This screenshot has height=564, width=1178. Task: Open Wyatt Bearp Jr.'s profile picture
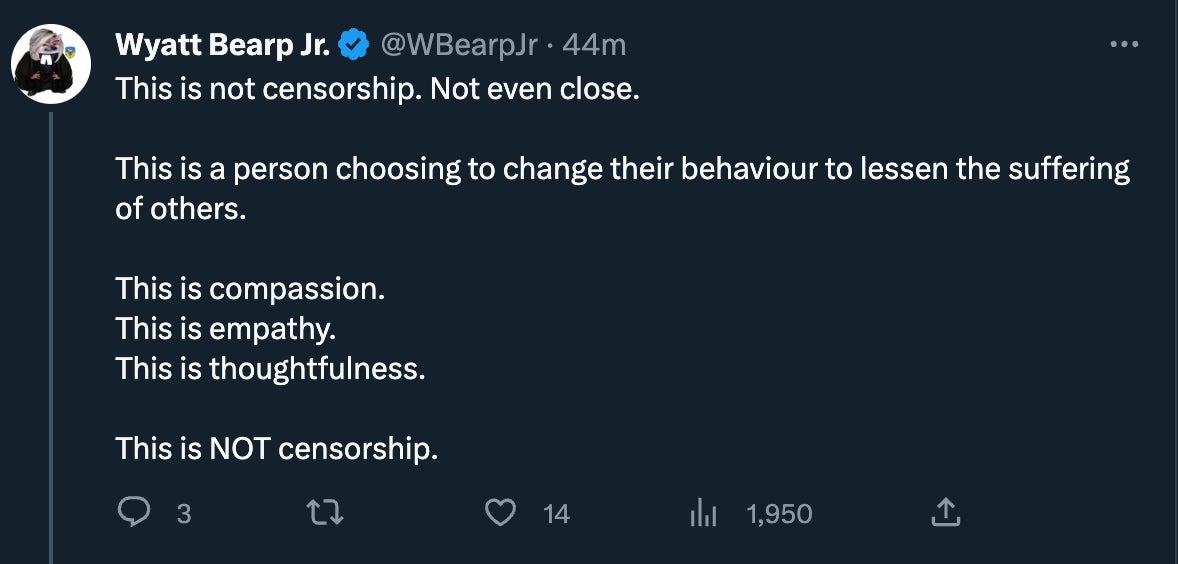point(51,64)
